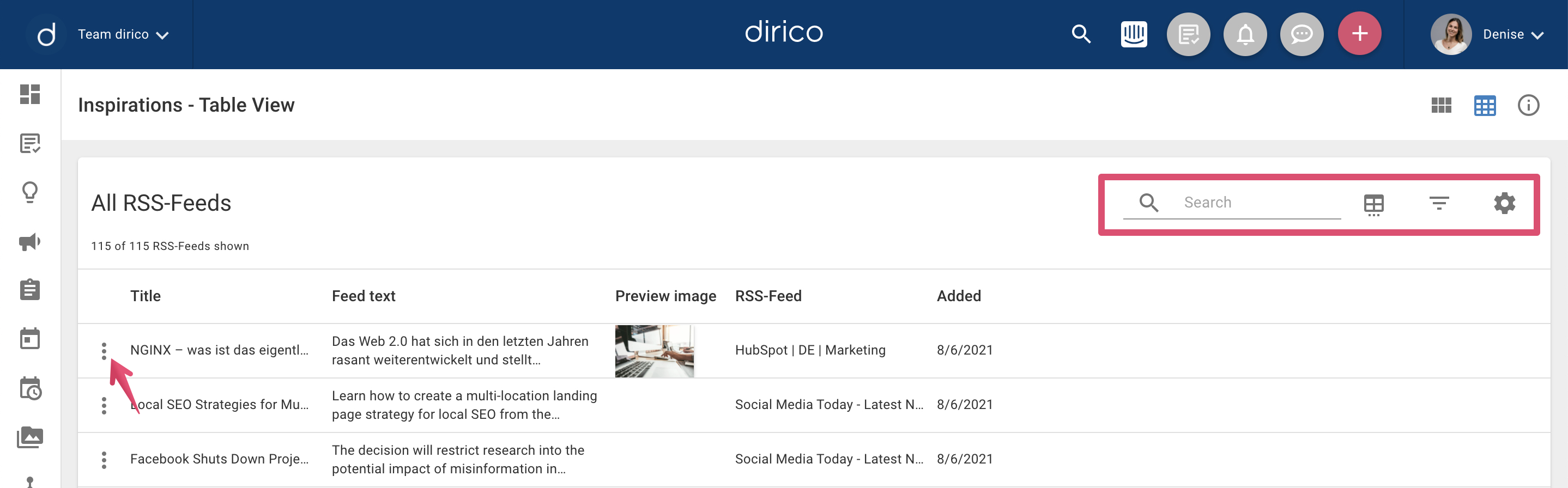Open three-dot menu for Facebook Shuts Down row
1568x488 pixels.
(104, 460)
